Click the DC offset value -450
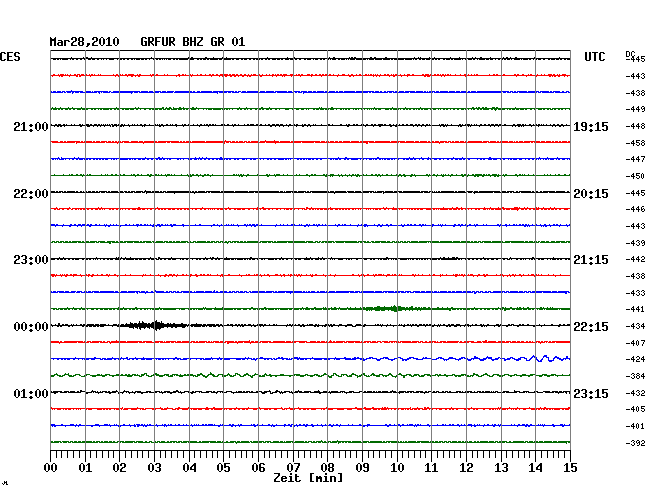Screen dimensions: 650x494 point(635,176)
